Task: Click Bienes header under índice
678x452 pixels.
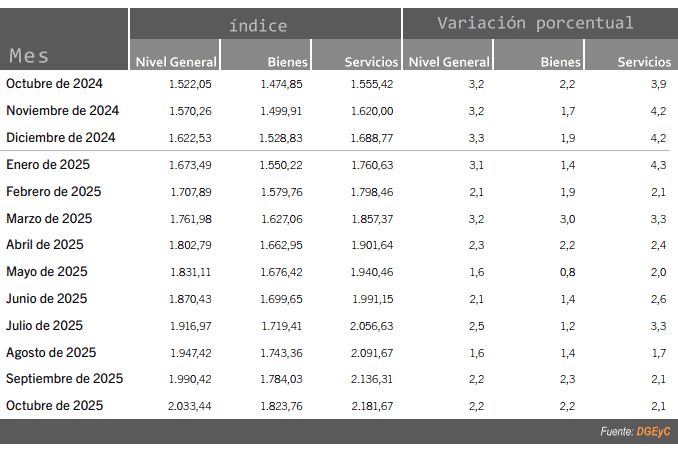Action: 288,62
